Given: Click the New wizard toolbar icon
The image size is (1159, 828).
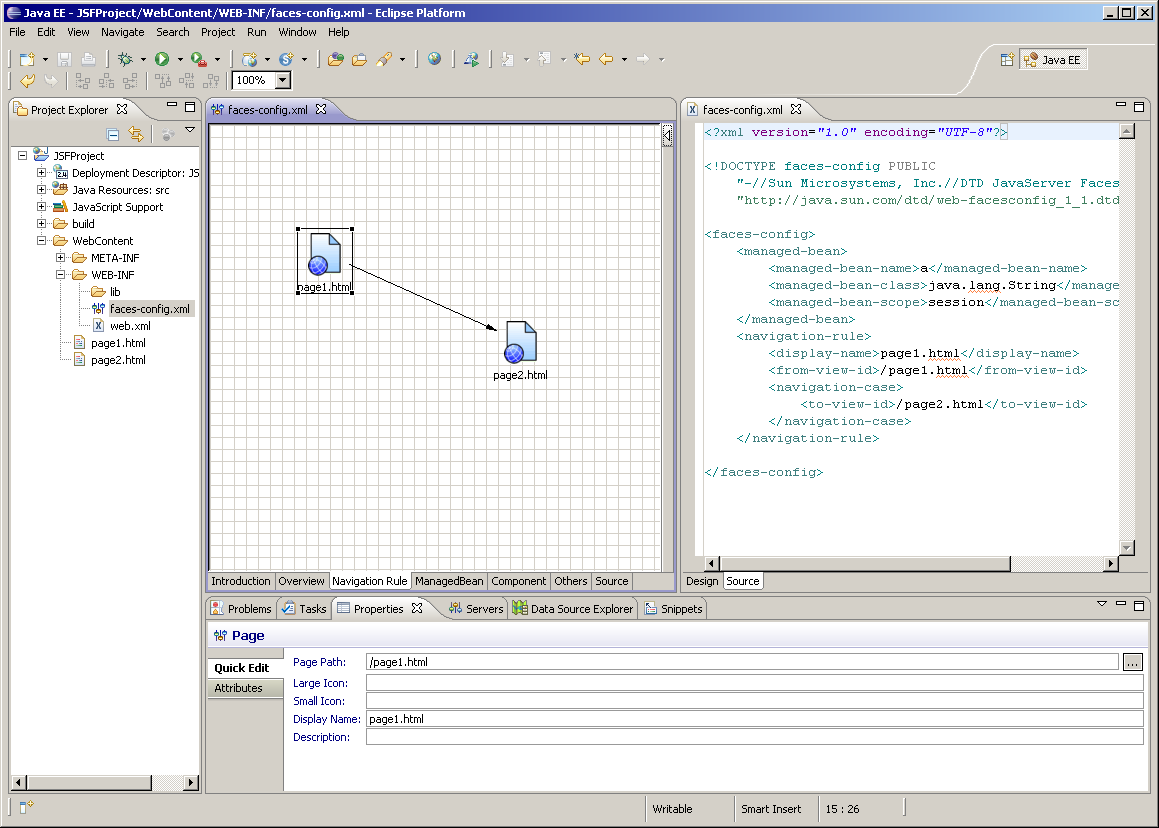Looking at the screenshot, I should (x=27, y=60).
